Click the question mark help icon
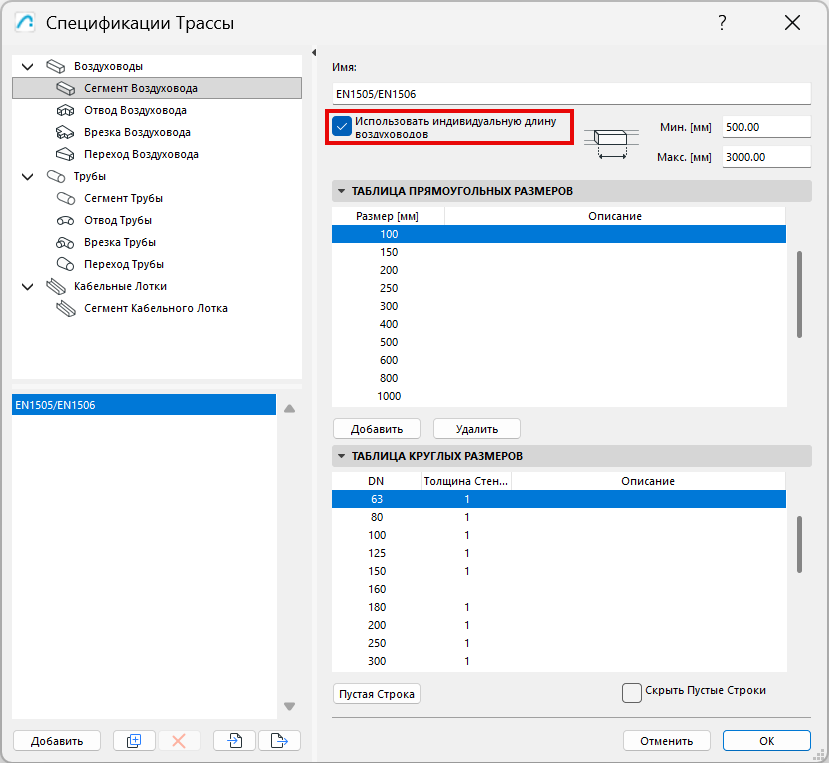This screenshot has height=763, width=829. pyautogui.click(x=722, y=23)
